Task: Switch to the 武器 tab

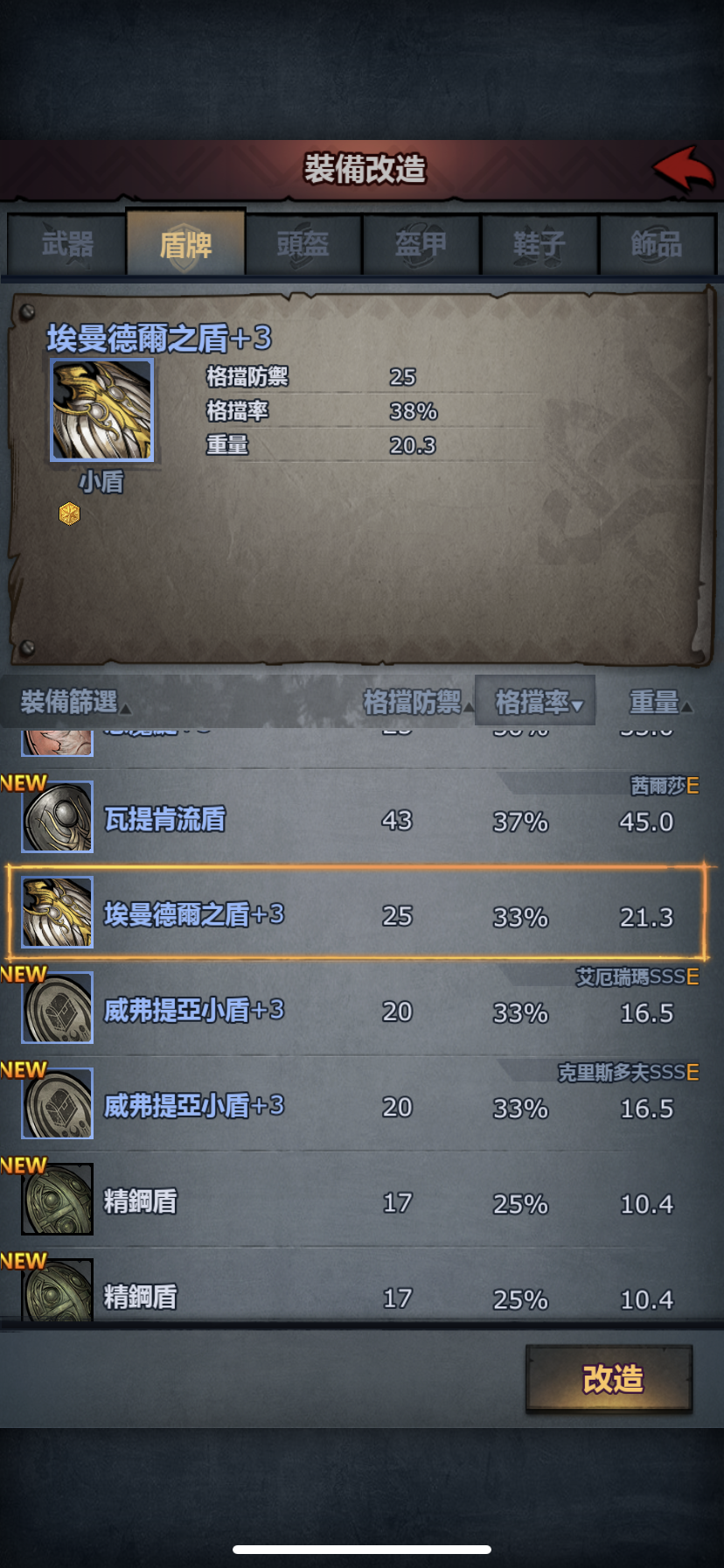Action: pyautogui.click(x=67, y=244)
